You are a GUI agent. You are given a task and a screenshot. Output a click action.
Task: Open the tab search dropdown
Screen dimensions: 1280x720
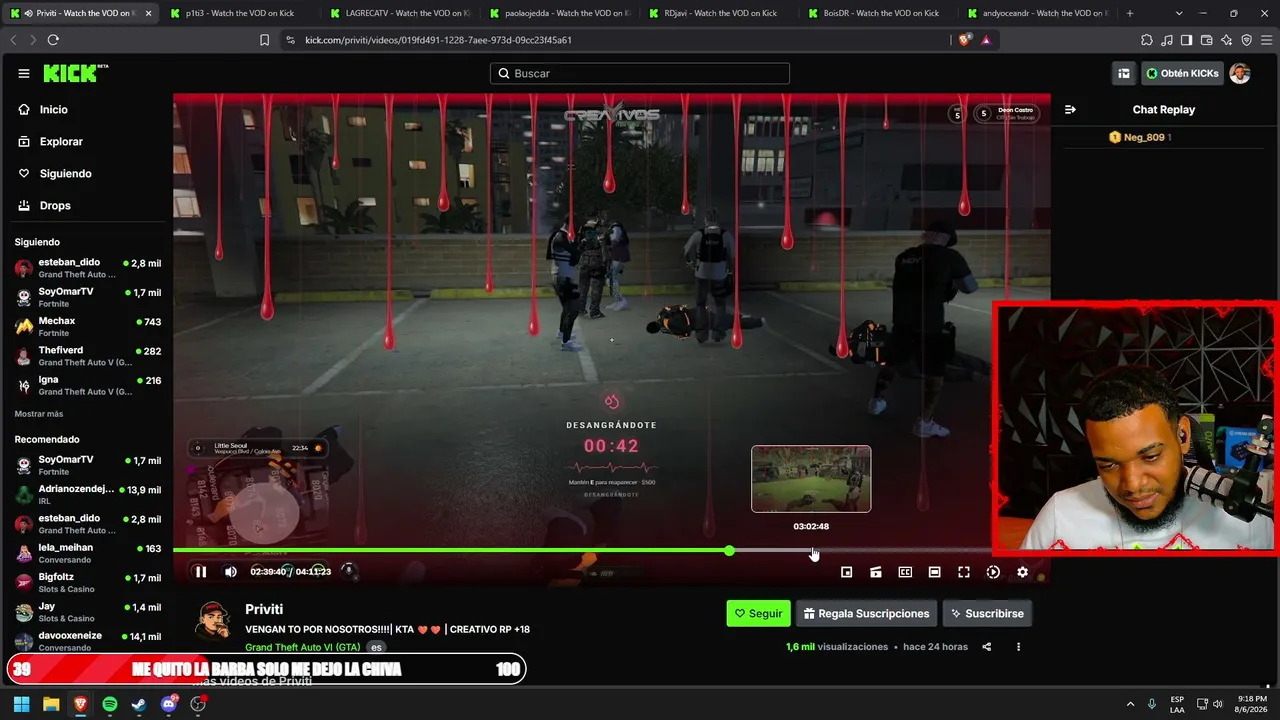1179,13
